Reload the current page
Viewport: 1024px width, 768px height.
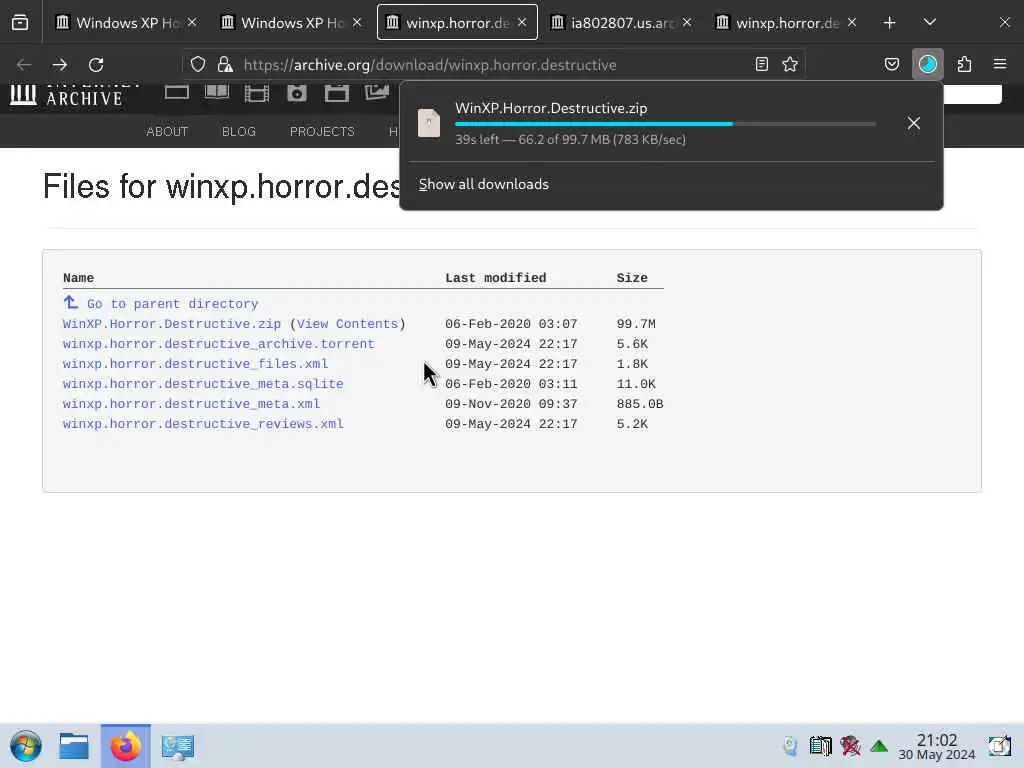click(96, 65)
